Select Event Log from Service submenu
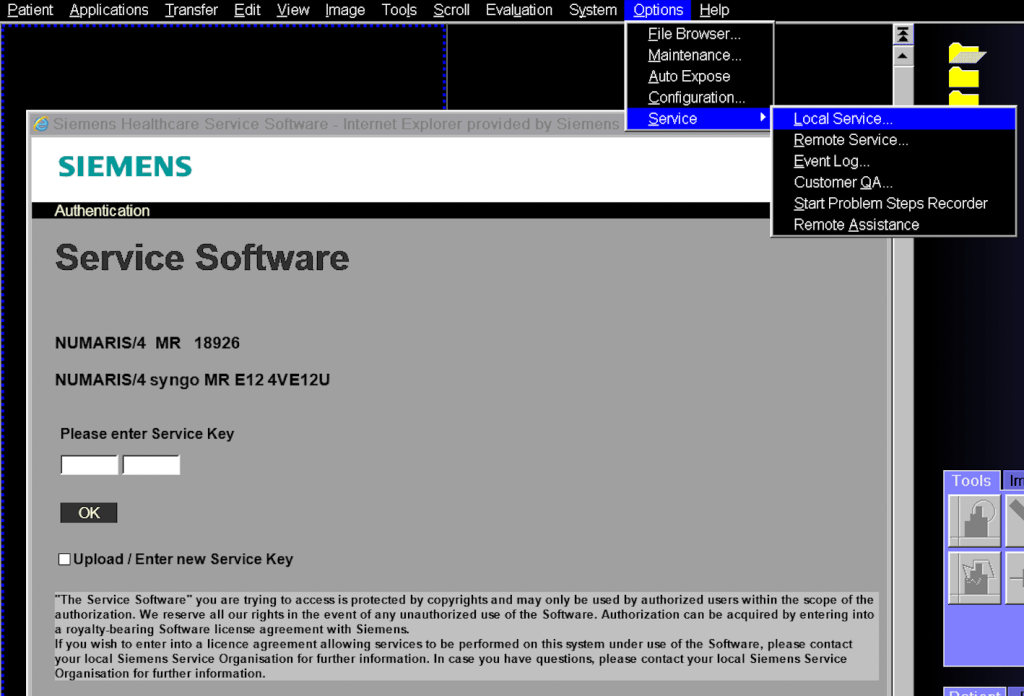1024x696 pixels. click(831, 161)
